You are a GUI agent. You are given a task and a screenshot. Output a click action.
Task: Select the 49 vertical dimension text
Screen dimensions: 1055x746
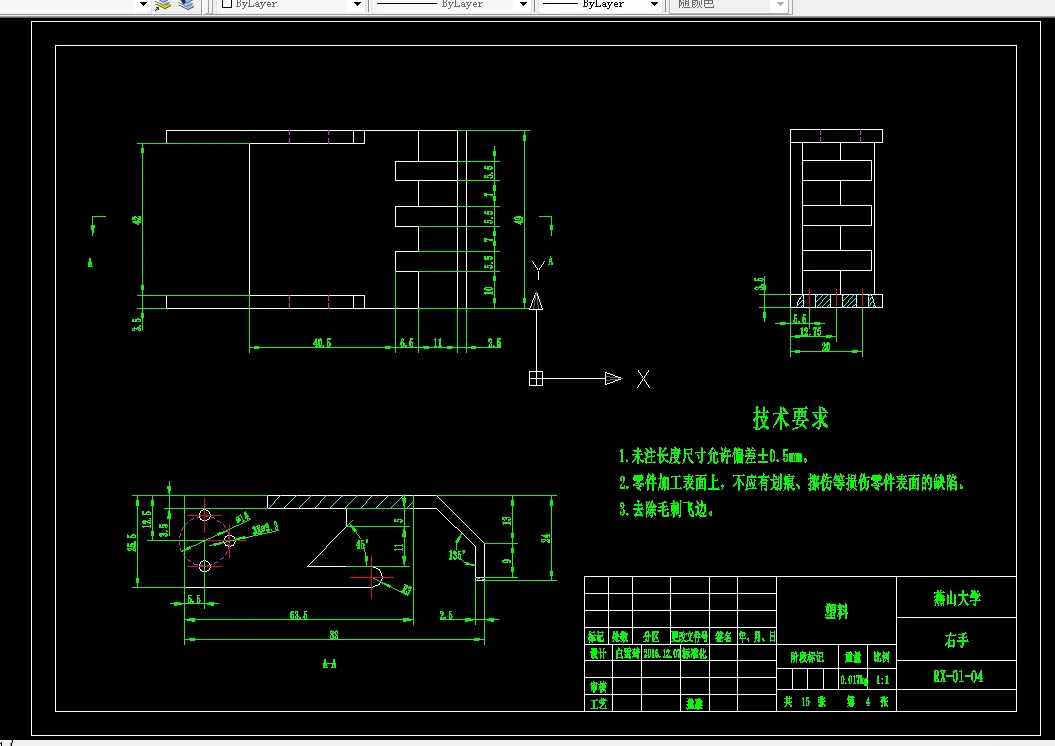(519, 220)
